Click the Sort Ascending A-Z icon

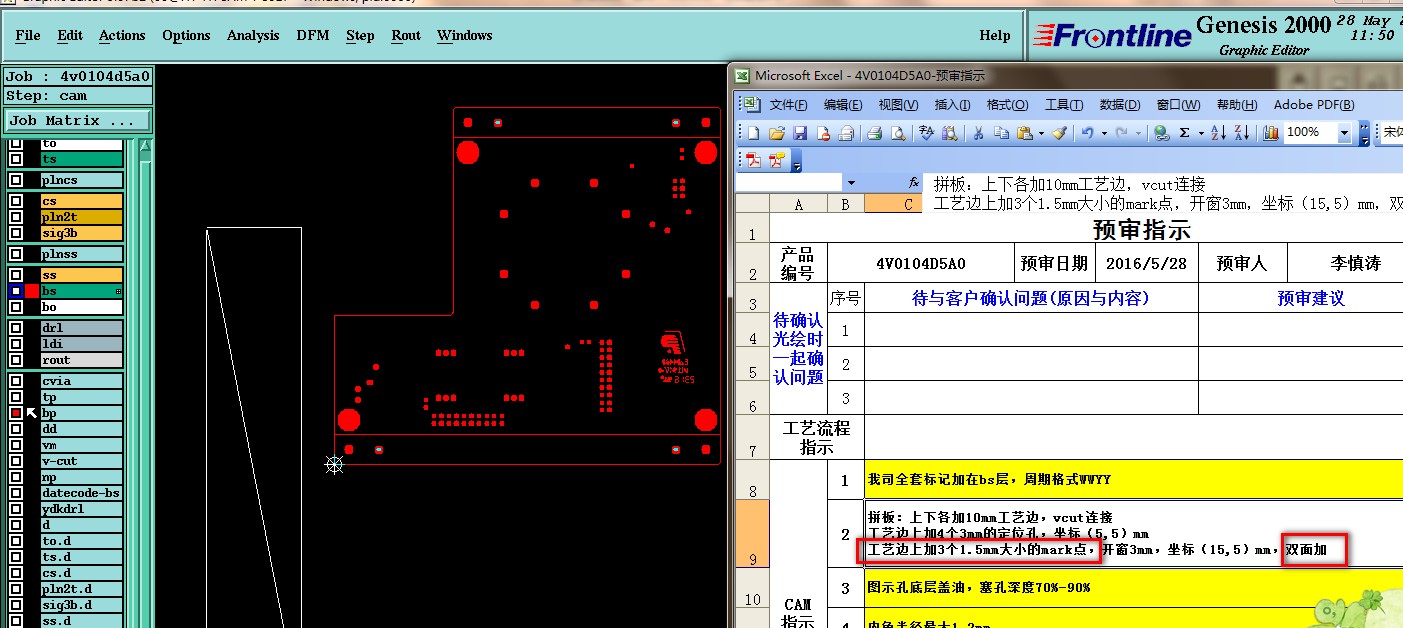coord(1218,133)
